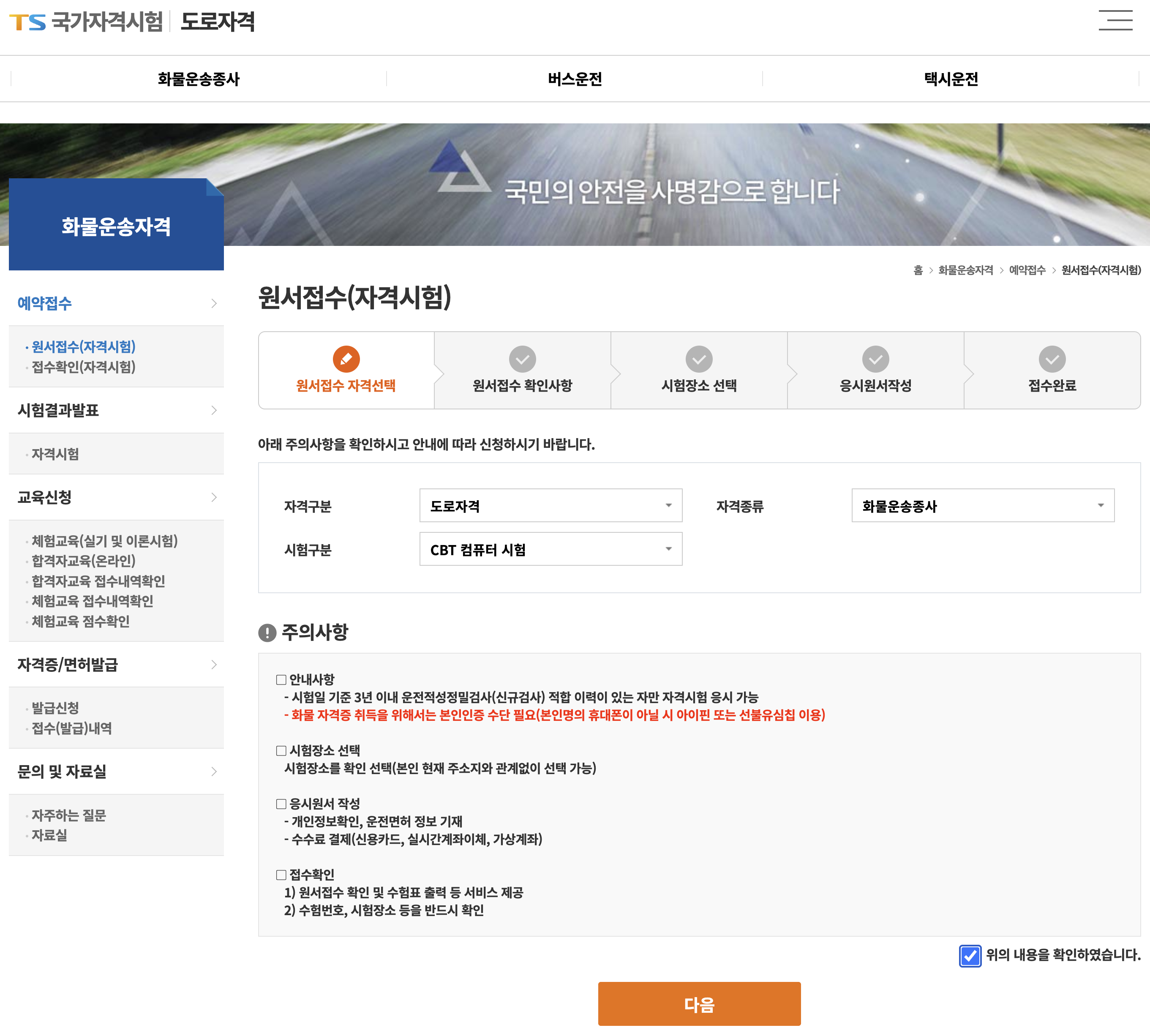
Task: Check the 안내사항 checkbox
Action: (x=281, y=680)
